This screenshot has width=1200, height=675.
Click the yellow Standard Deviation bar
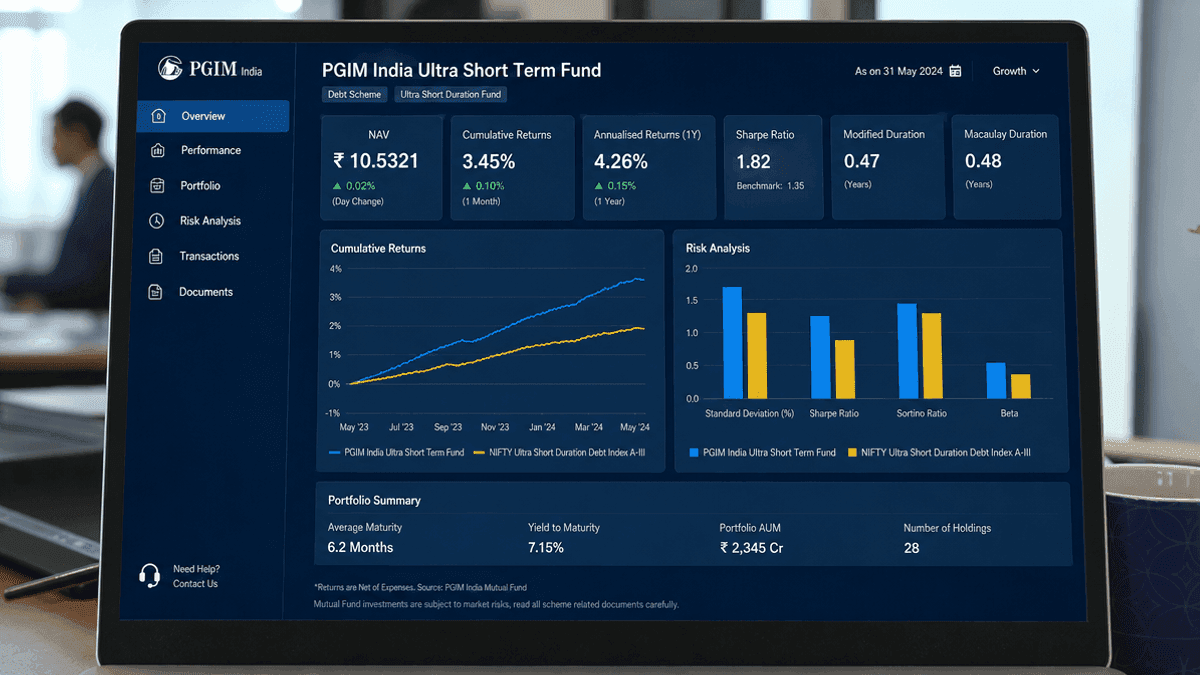756,356
